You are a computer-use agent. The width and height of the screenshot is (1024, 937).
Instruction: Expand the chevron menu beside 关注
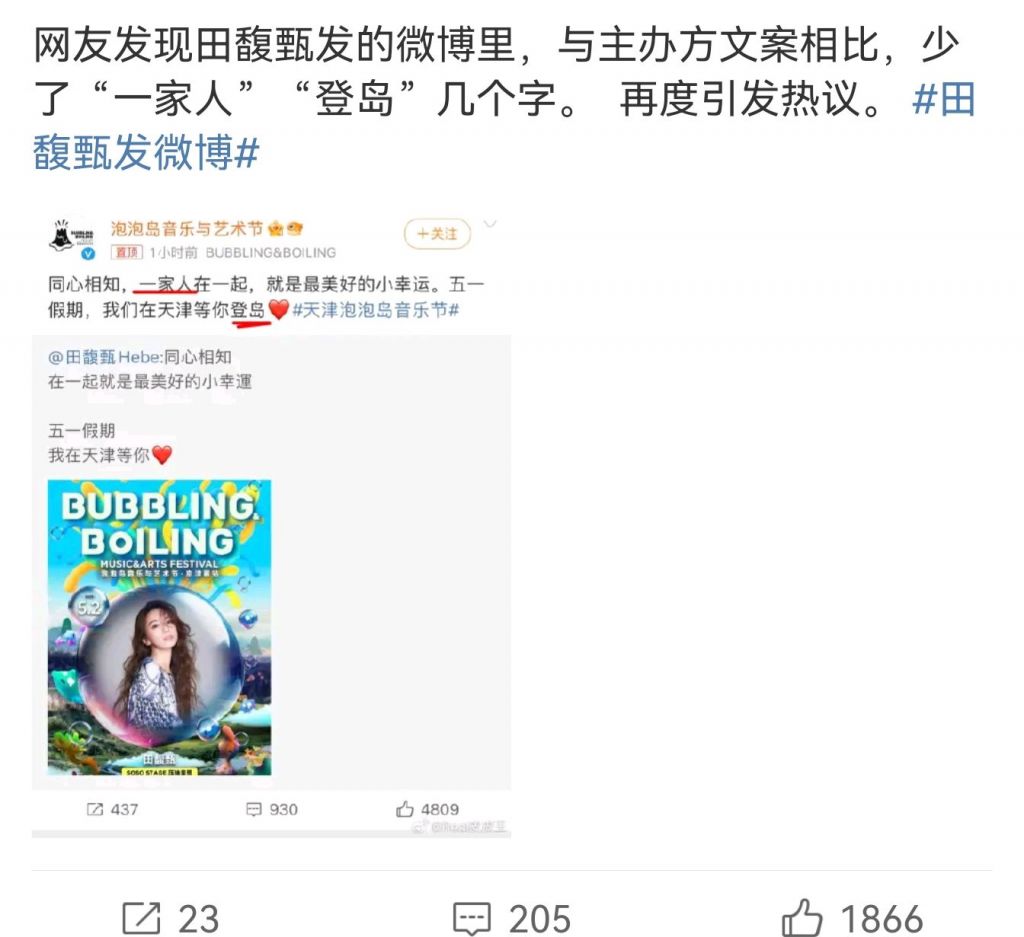490,225
